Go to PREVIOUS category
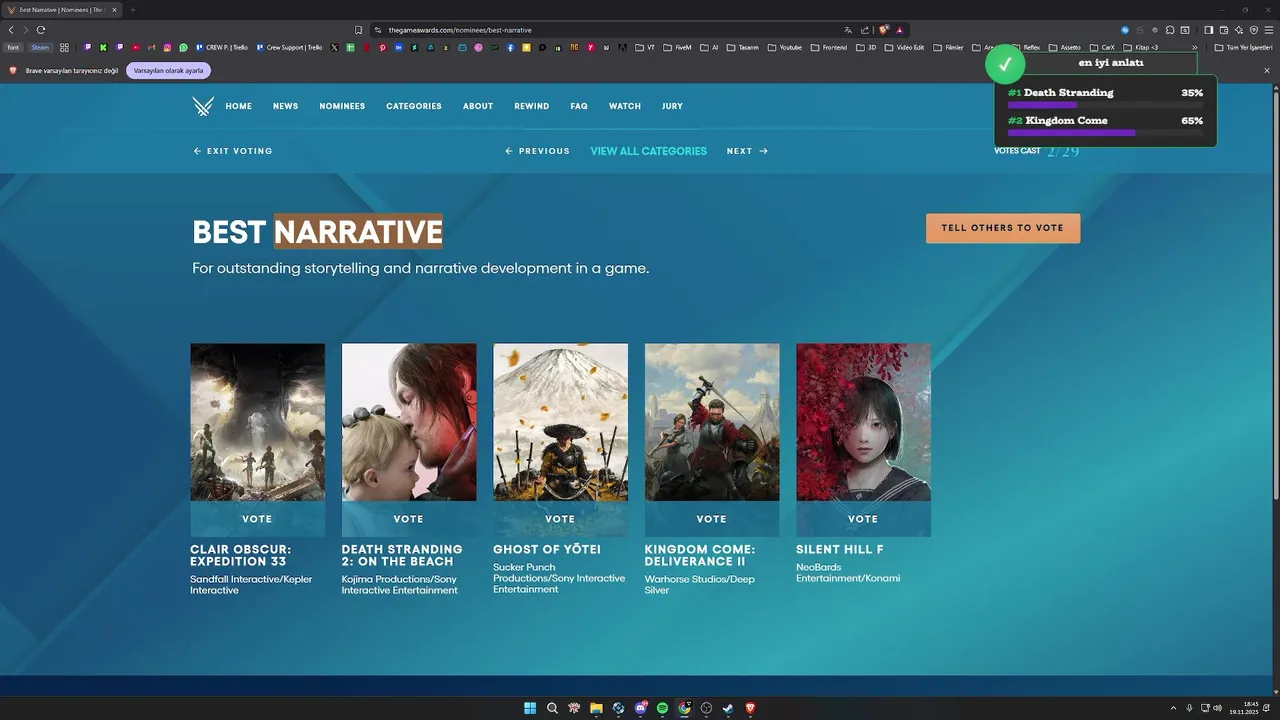 537,151
